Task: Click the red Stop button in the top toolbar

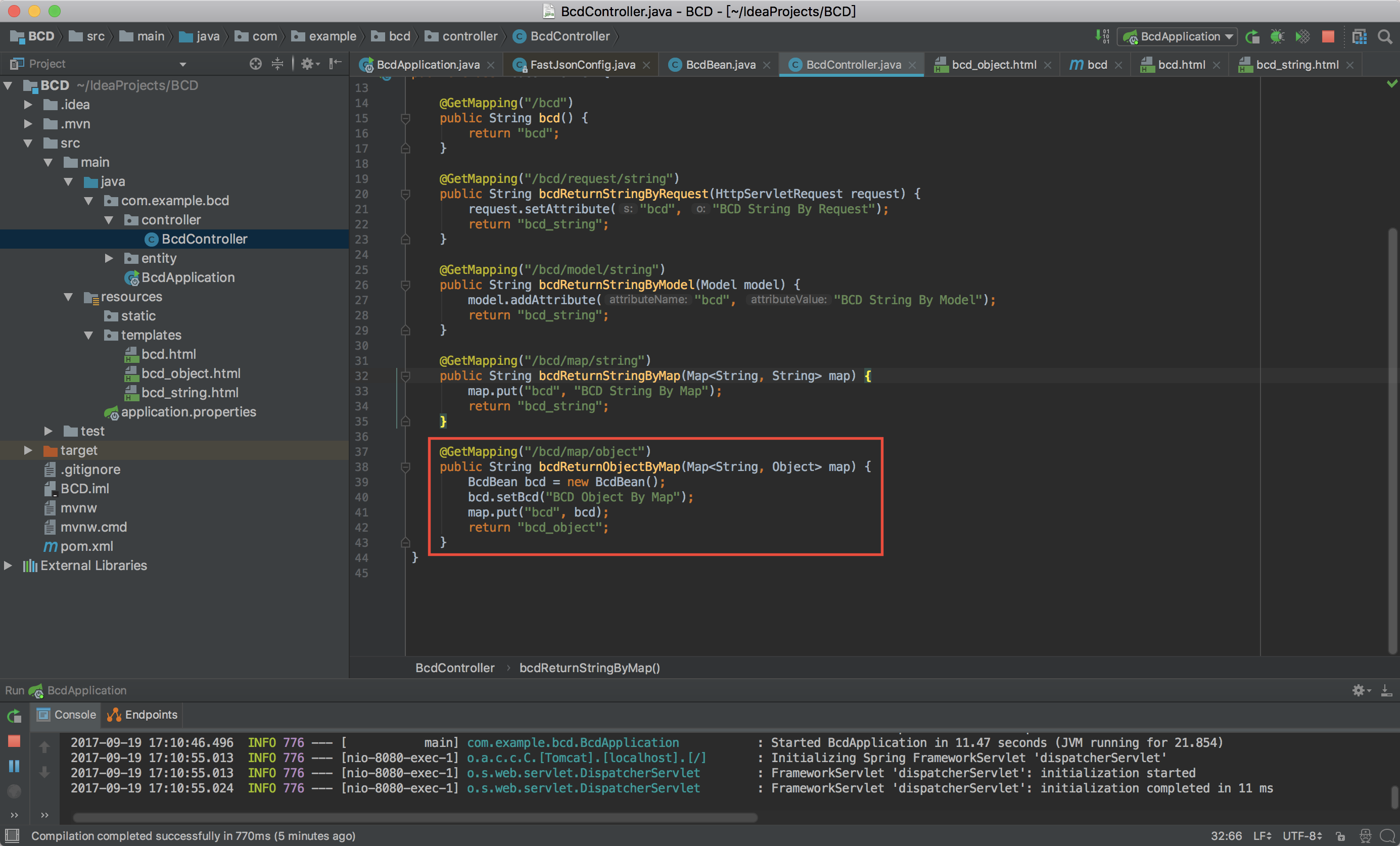Action: [1328, 37]
